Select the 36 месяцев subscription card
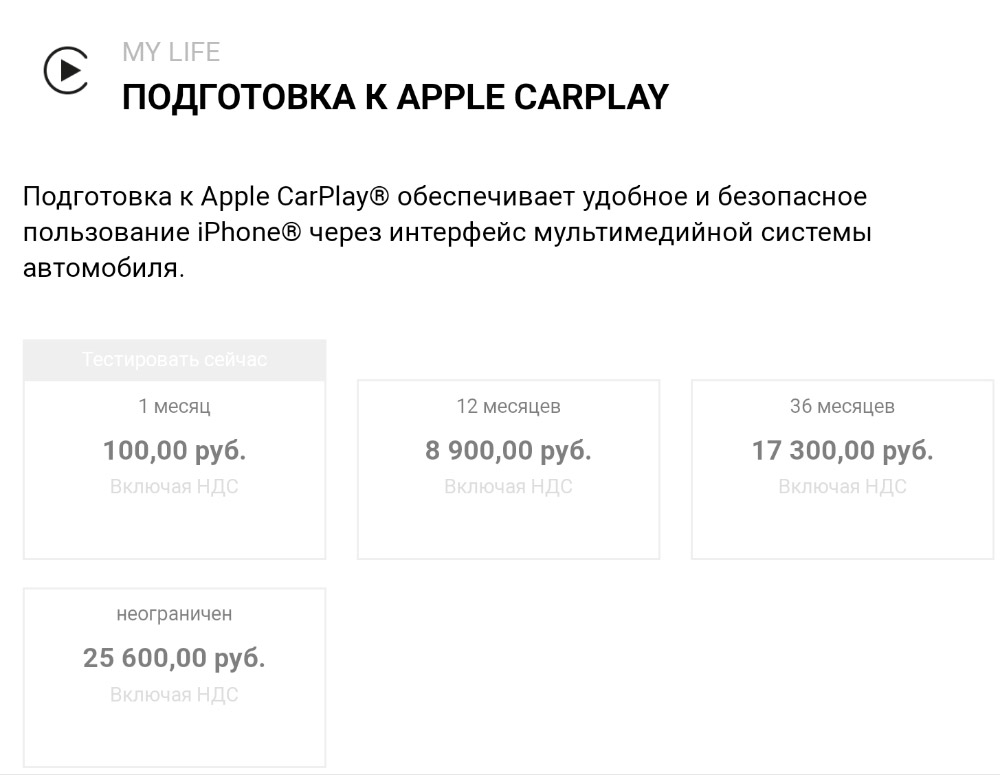Image resolution: width=1000 pixels, height=775 pixels. (x=842, y=469)
